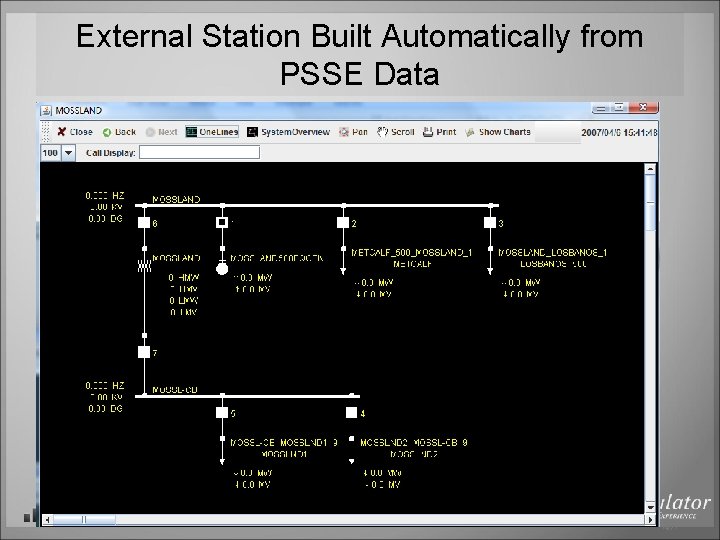
Task: Open the SystemOverview display
Action: pyautogui.click(x=288, y=132)
